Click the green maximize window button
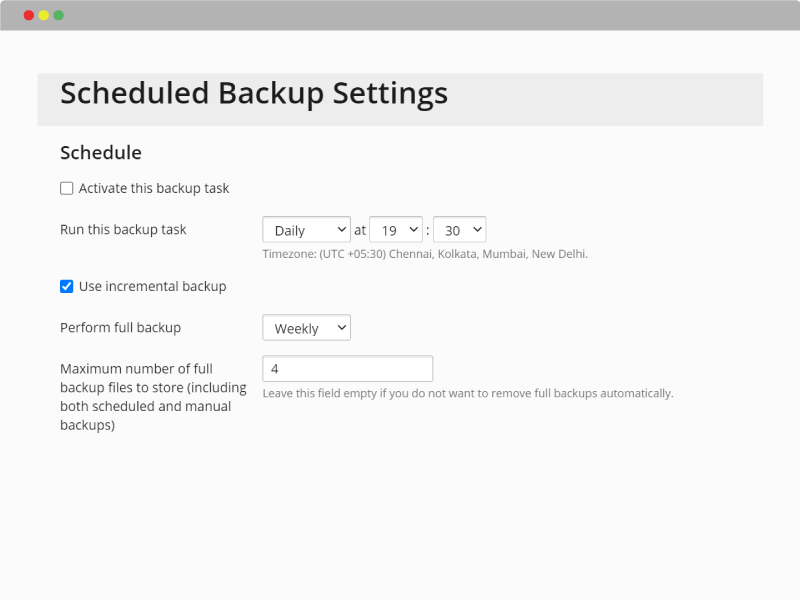This screenshot has width=800, height=600. 59,15
